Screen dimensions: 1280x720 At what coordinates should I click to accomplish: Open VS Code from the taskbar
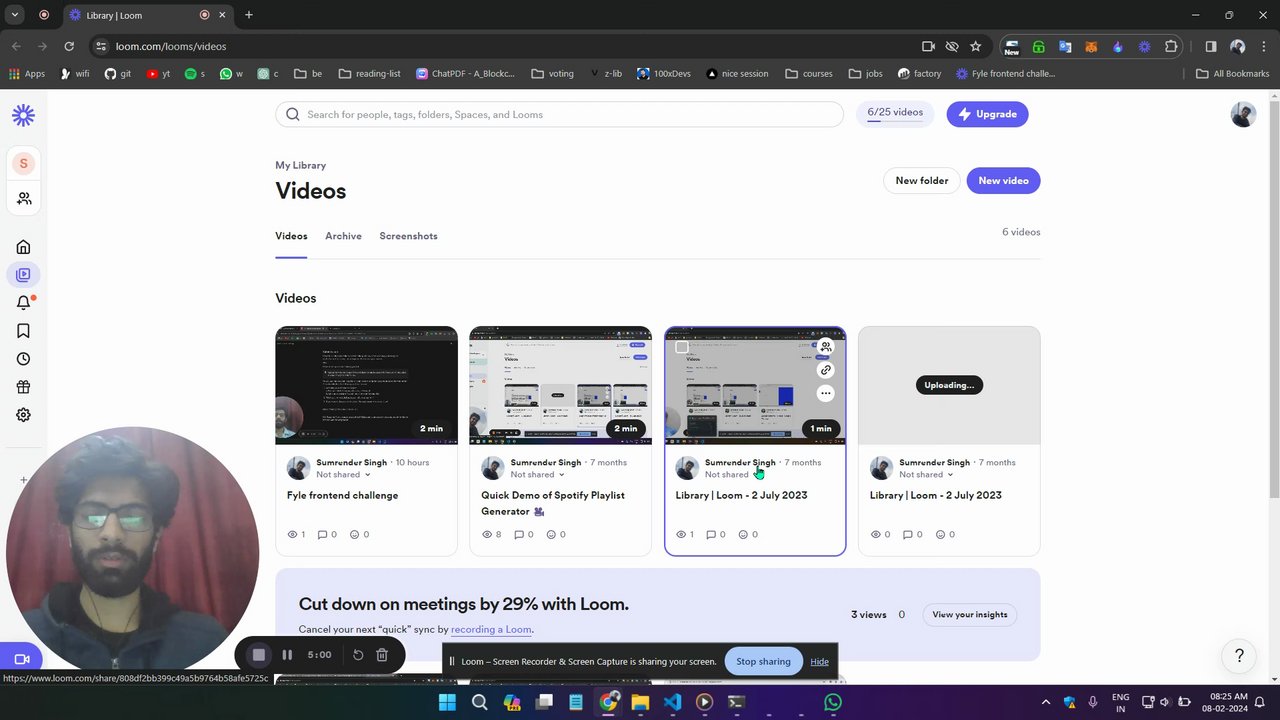672,702
